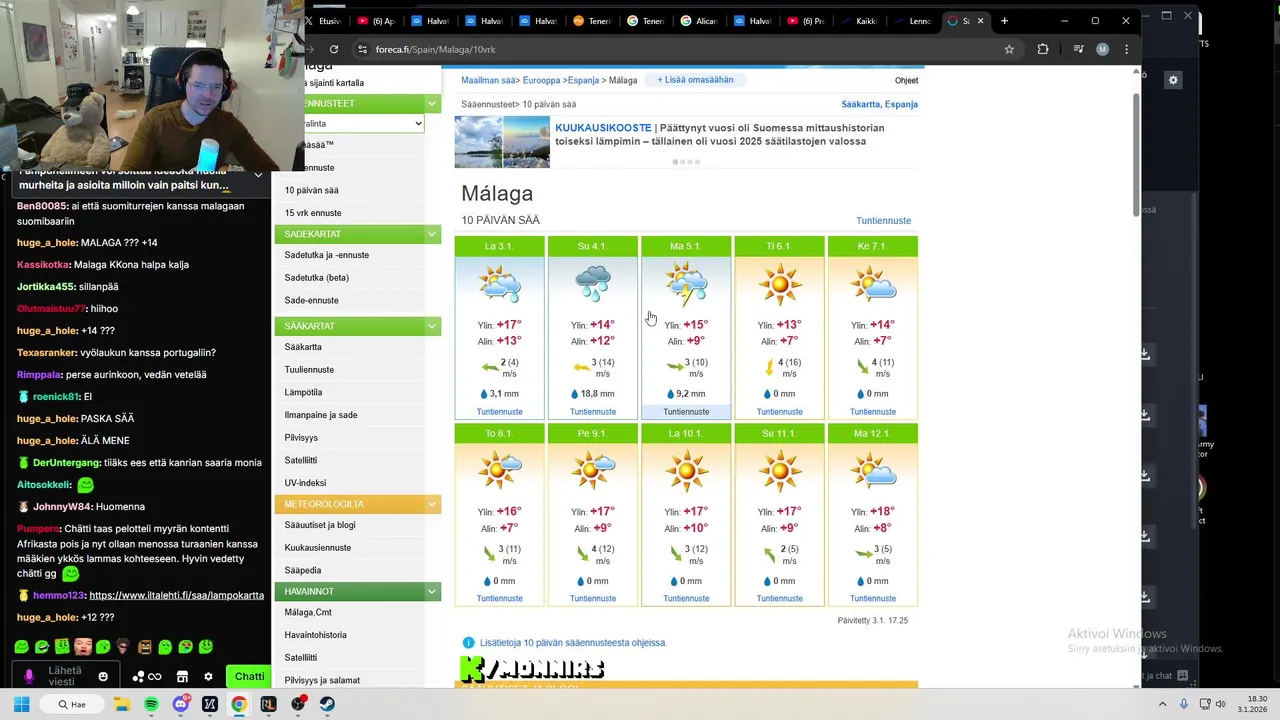1280x720 pixels.
Task: Click the sun icon for Ti 6.1.
Action: 779,284
